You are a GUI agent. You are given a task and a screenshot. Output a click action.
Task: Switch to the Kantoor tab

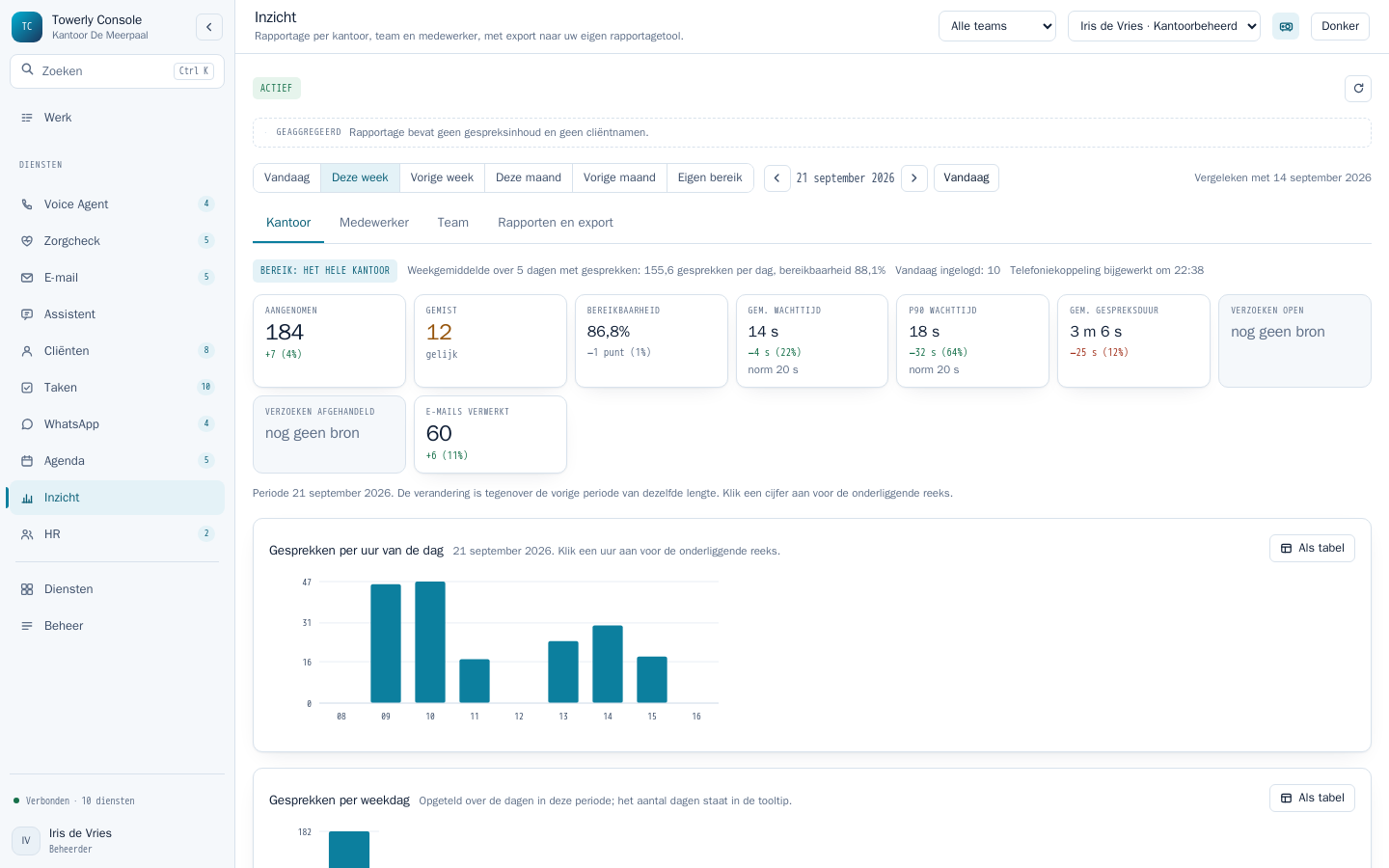[x=288, y=223]
